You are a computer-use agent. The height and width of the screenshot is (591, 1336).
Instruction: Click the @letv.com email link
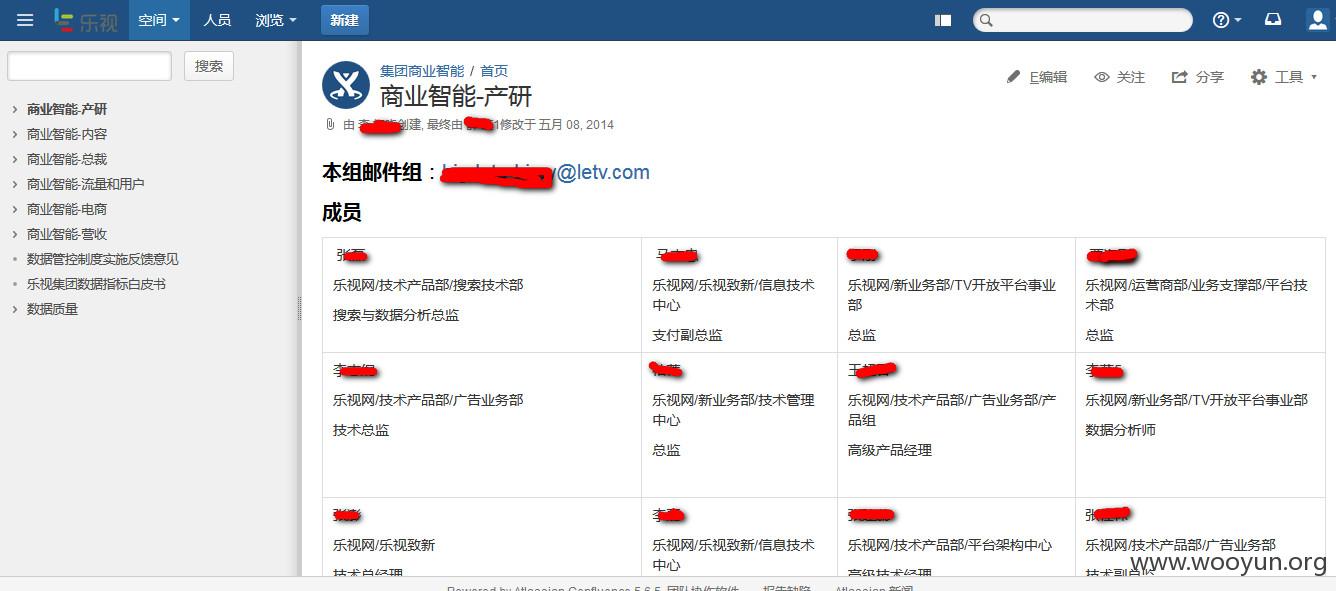tap(603, 172)
